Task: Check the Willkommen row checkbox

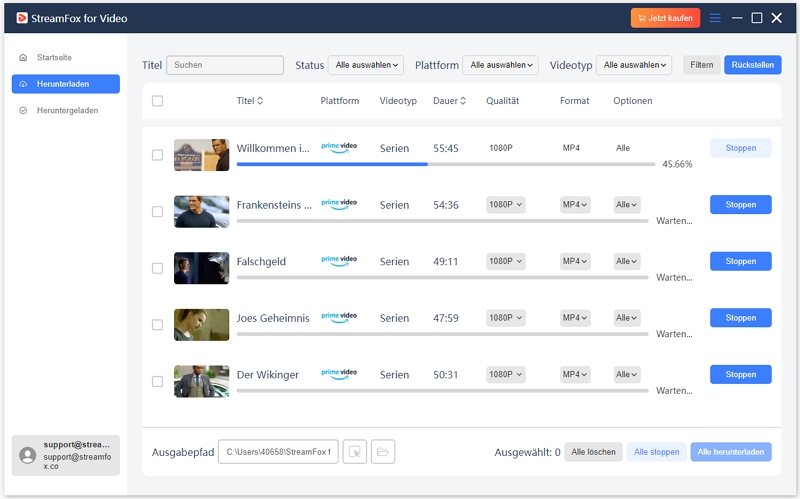Action: point(158,155)
